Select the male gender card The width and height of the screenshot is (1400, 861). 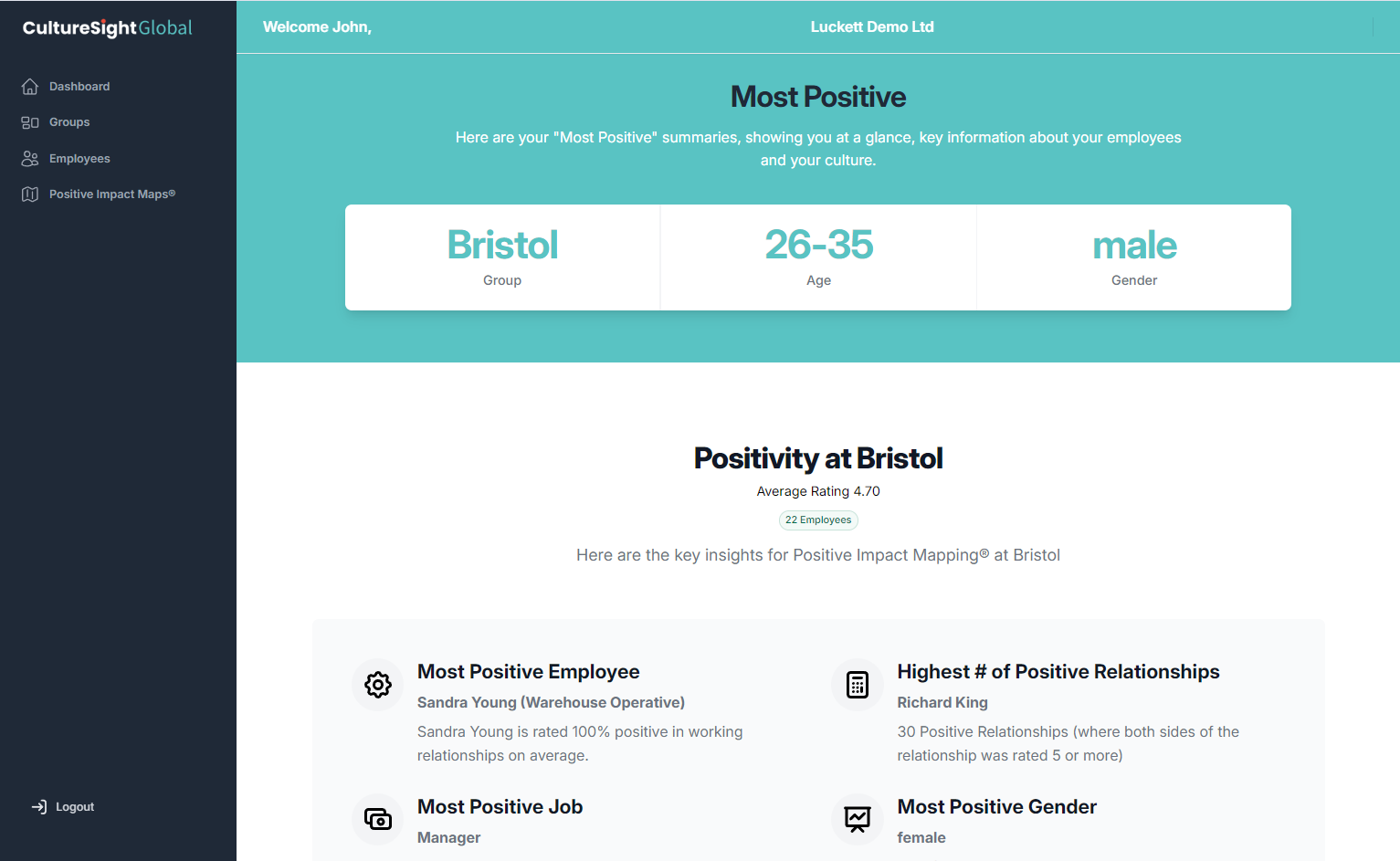click(x=1134, y=257)
